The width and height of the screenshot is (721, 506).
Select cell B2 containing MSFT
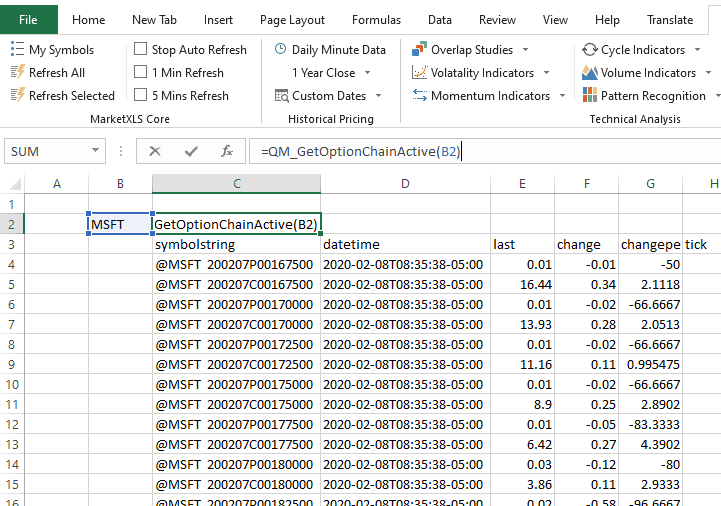point(120,224)
